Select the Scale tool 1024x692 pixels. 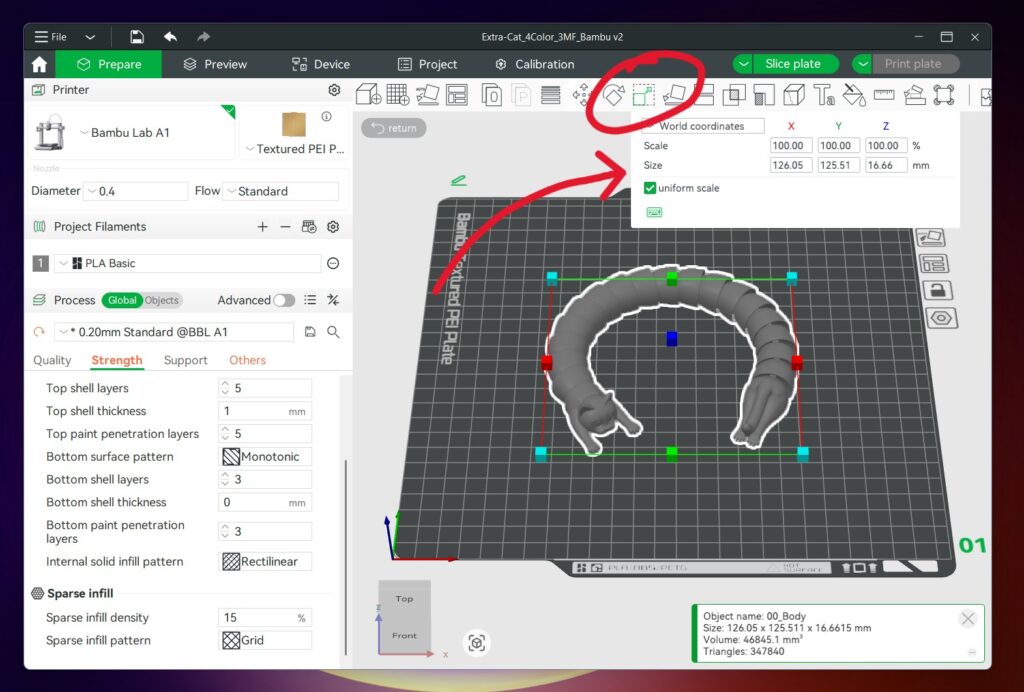pyautogui.click(x=643, y=94)
